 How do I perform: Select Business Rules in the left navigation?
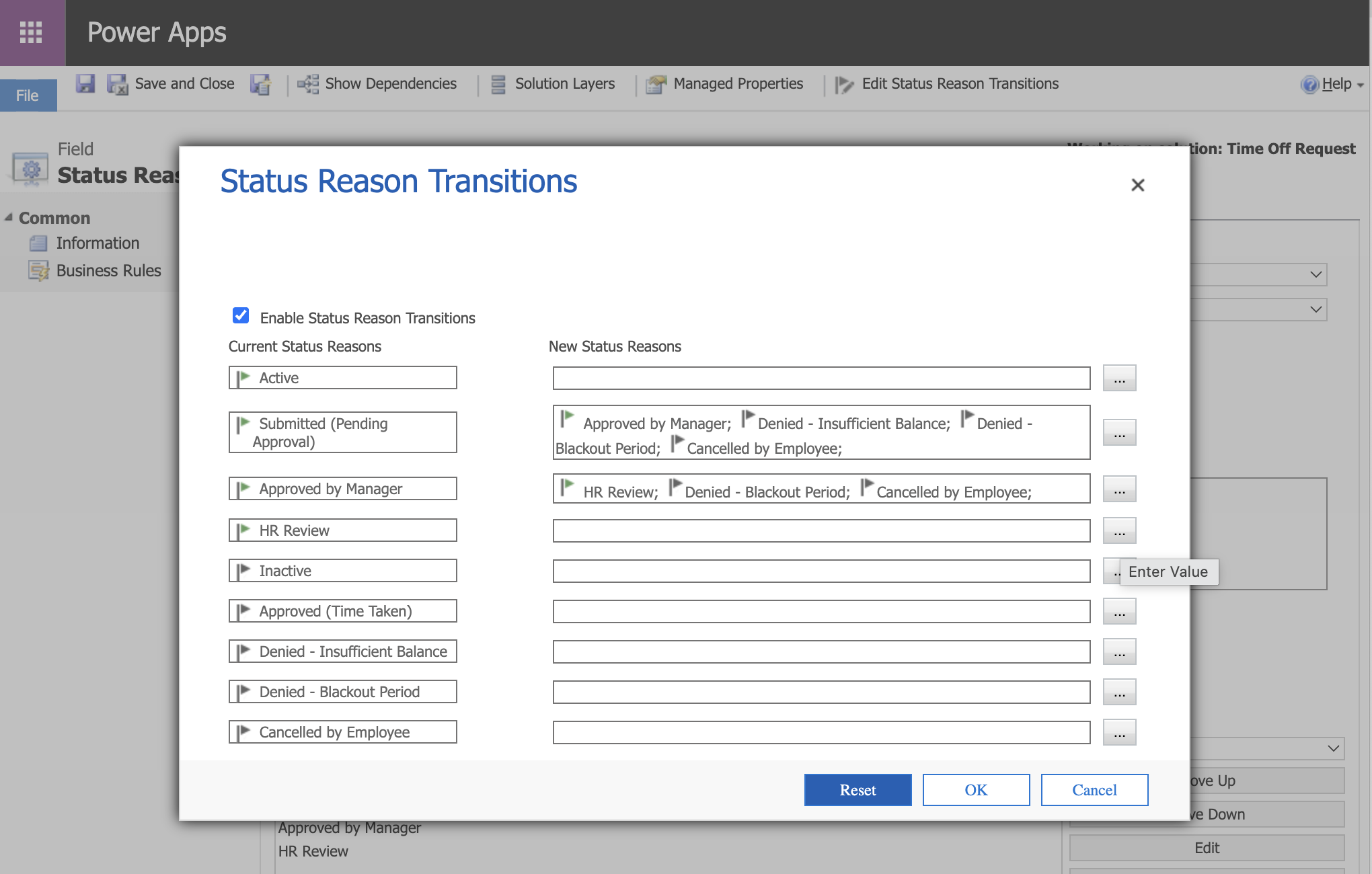[109, 271]
